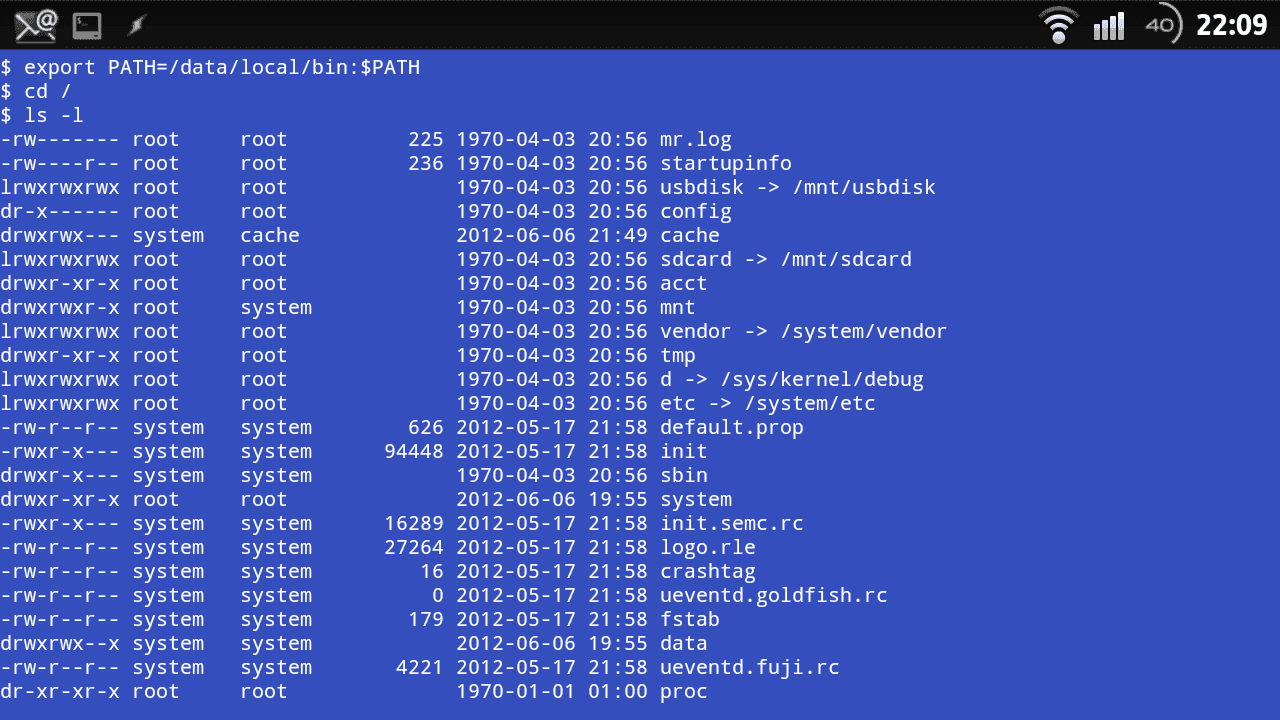Tap the mail notification icon

click(37, 24)
